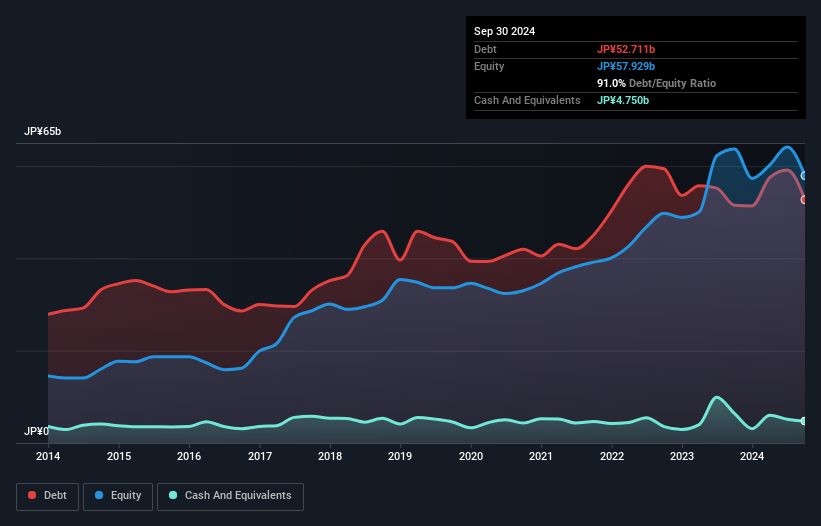
Task: Click the blue Equity endpoint marker
Action: (804, 176)
